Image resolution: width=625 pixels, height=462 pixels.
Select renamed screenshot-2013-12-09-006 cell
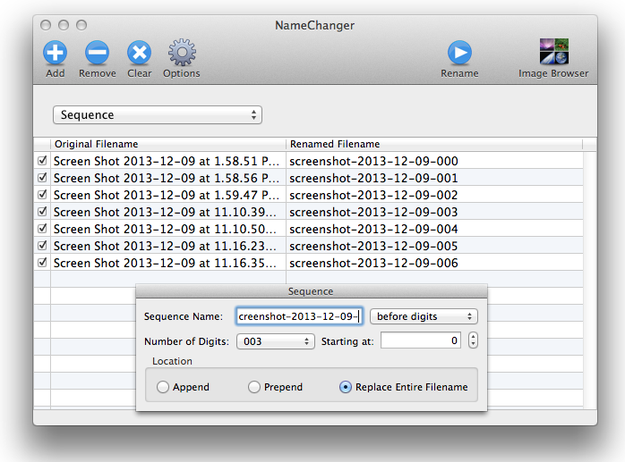tap(434, 262)
